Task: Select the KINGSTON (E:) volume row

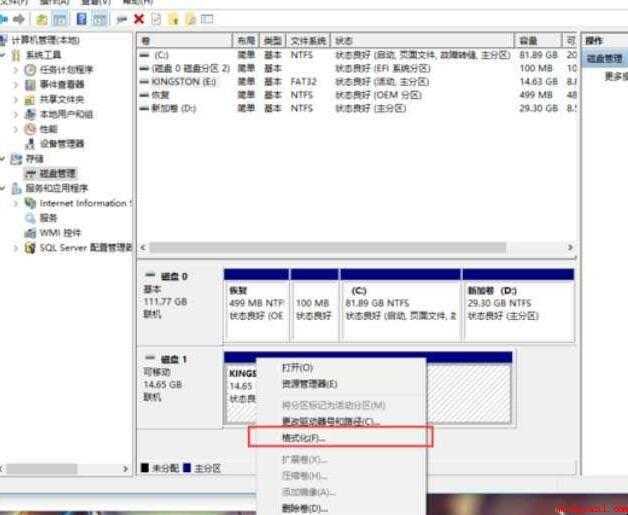Action: pos(356,82)
